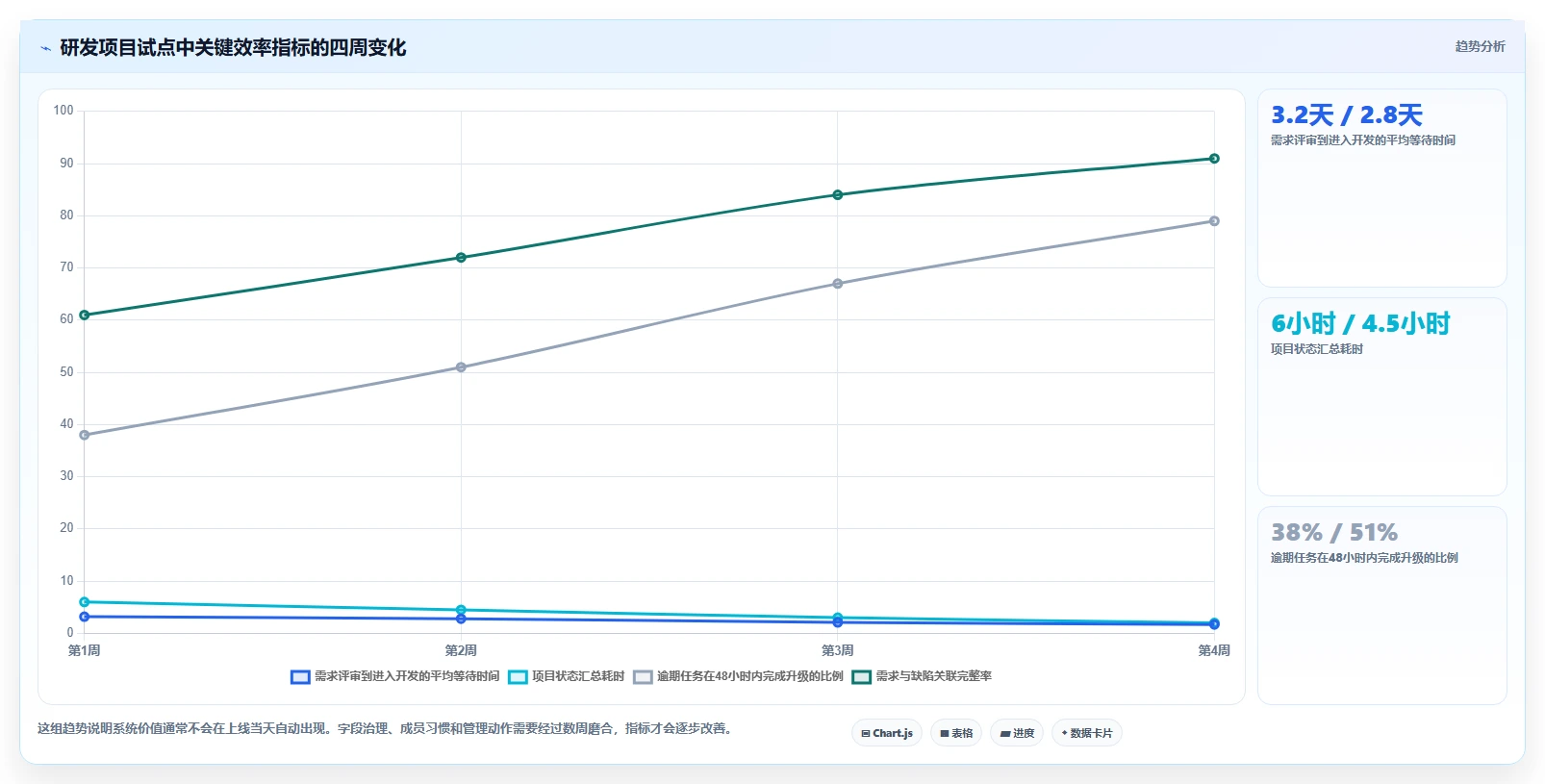Open the 趋势分析 label in header

pos(1480,46)
